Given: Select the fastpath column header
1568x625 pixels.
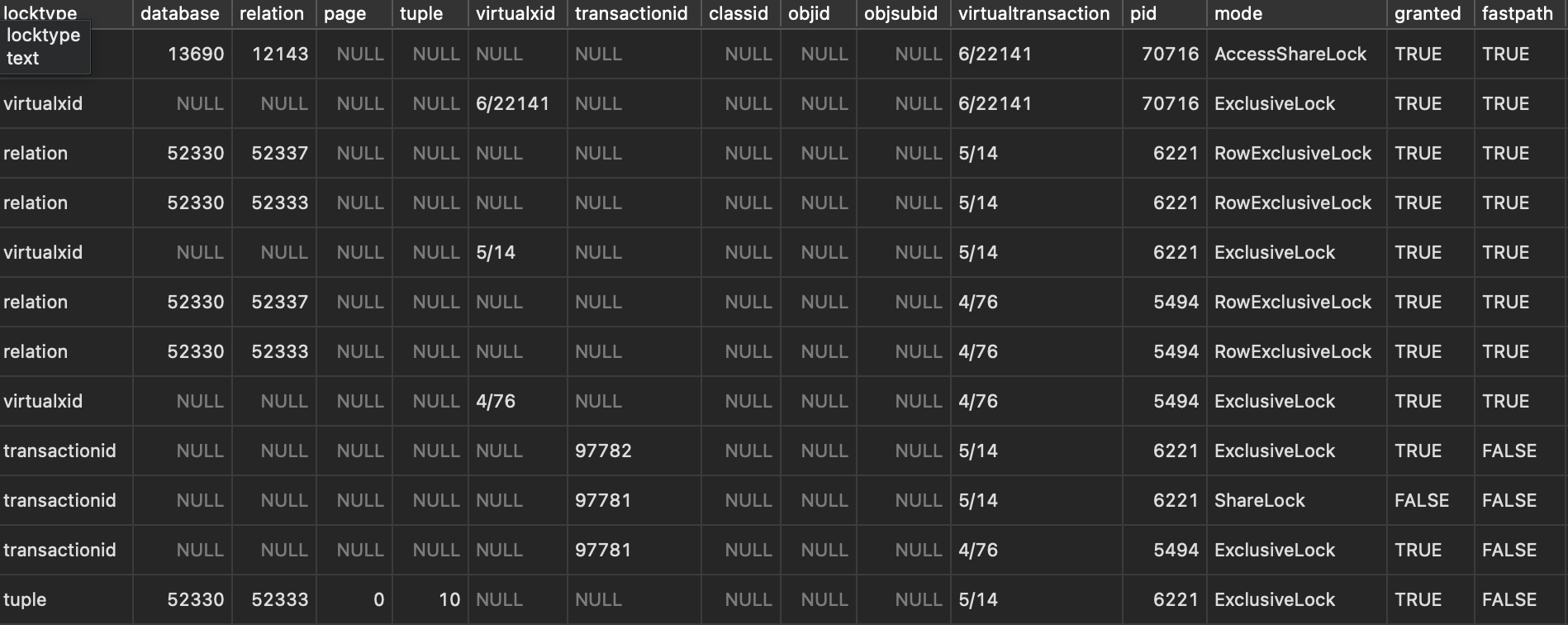Looking at the screenshot, I should pyautogui.click(x=1517, y=13).
